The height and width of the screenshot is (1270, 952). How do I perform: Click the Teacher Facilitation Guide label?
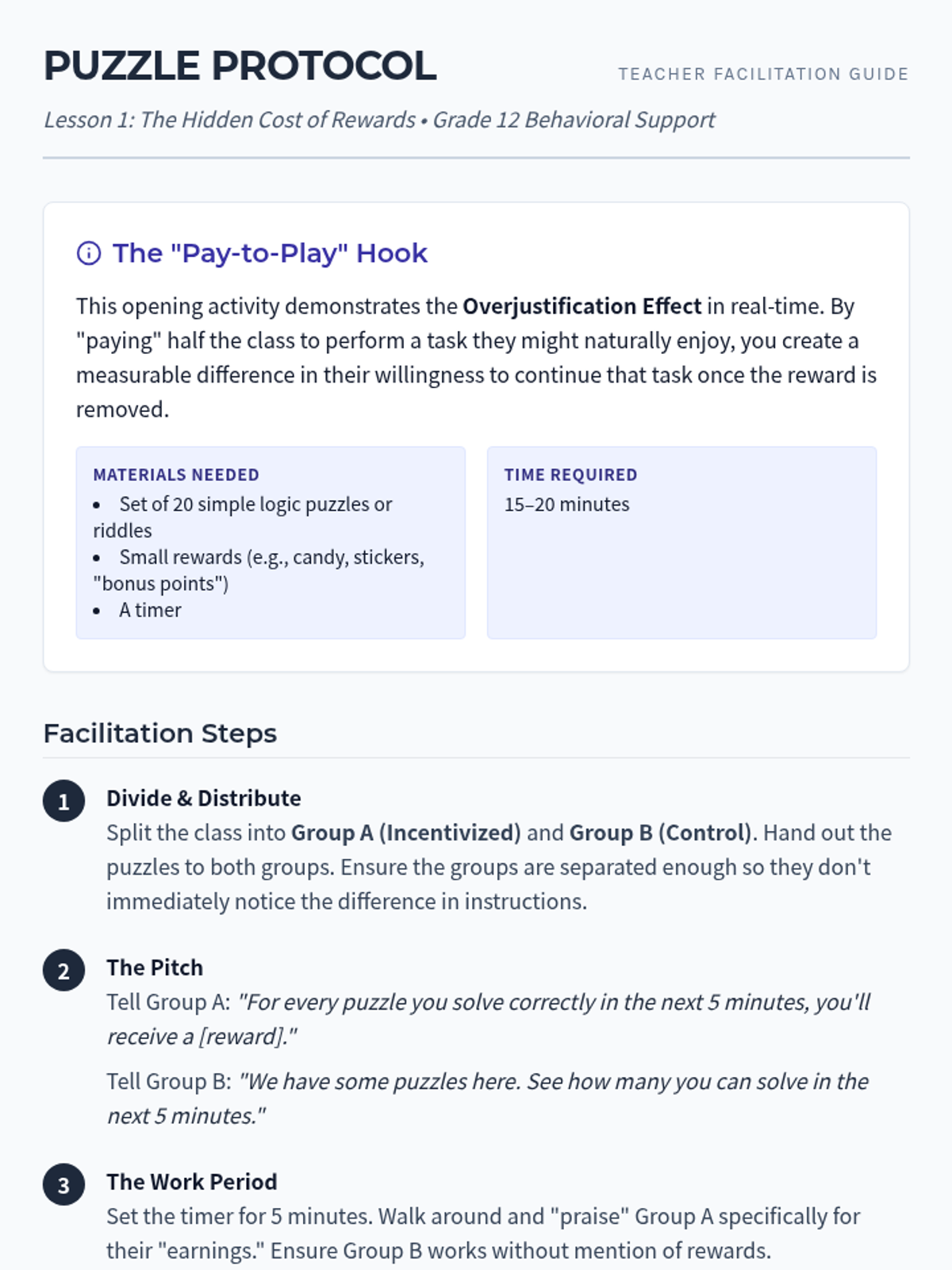tap(762, 74)
